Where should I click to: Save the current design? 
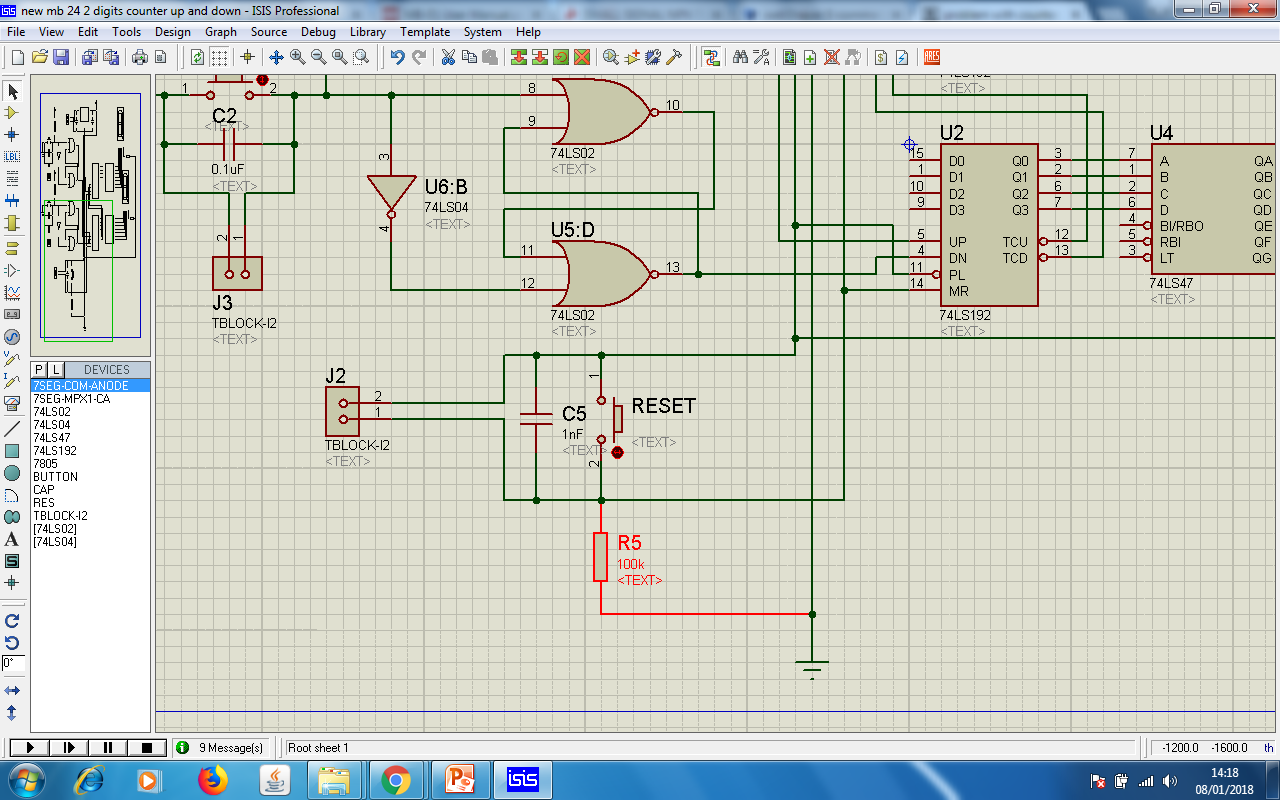tap(61, 57)
